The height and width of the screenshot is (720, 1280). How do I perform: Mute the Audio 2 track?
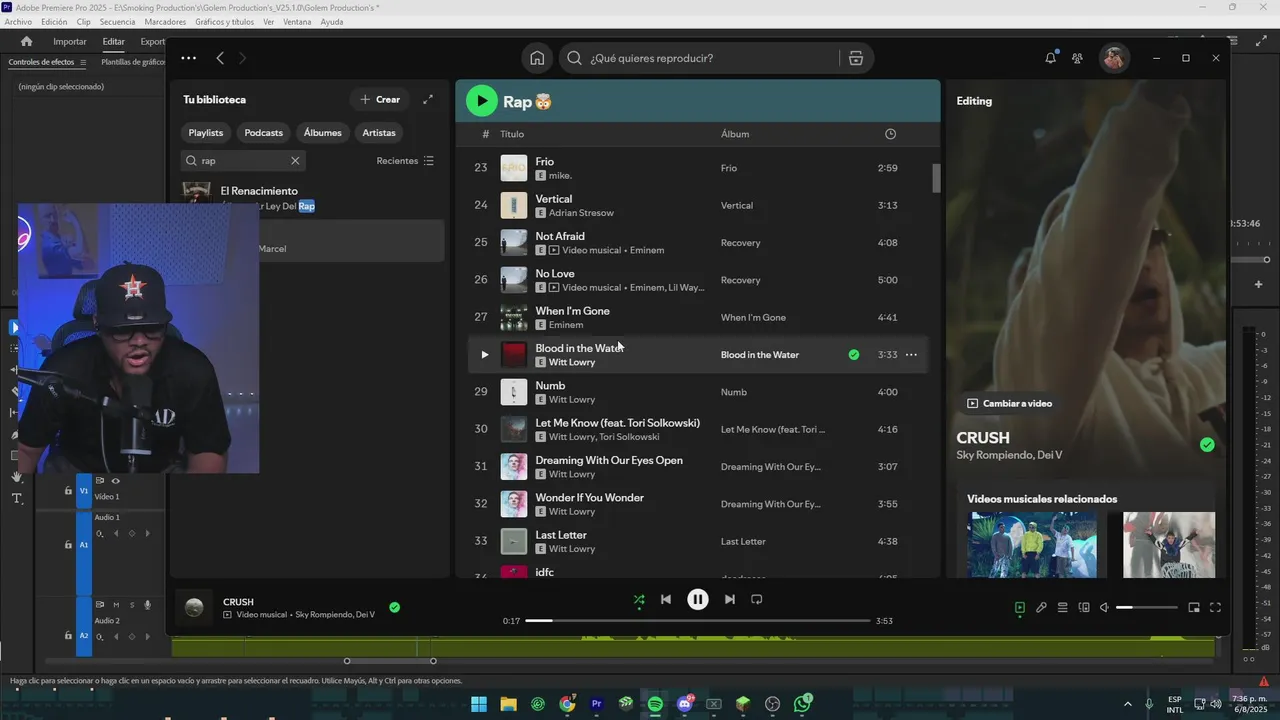[115, 604]
